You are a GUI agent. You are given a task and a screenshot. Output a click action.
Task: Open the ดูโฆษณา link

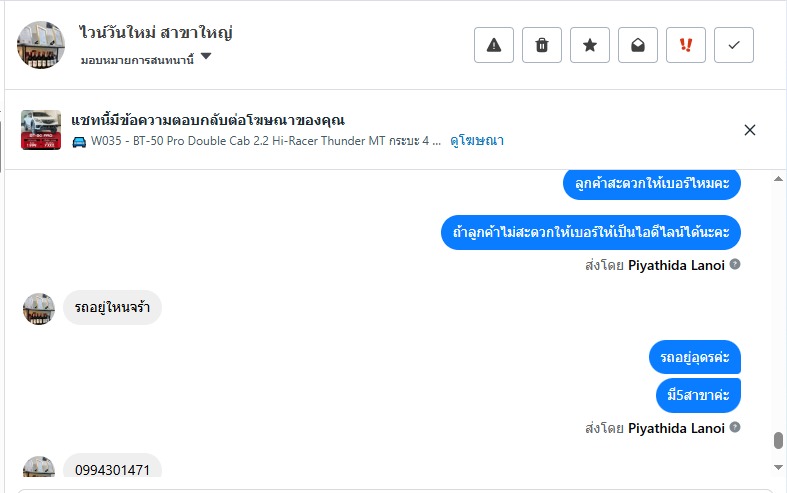(x=477, y=141)
